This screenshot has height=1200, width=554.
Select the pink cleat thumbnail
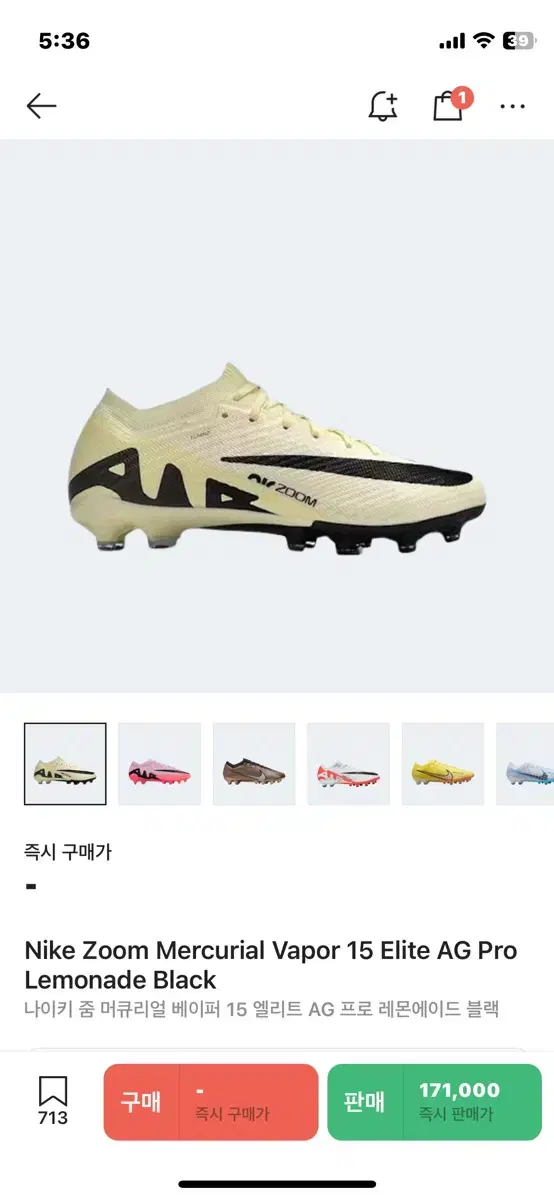pyautogui.click(x=160, y=764)
